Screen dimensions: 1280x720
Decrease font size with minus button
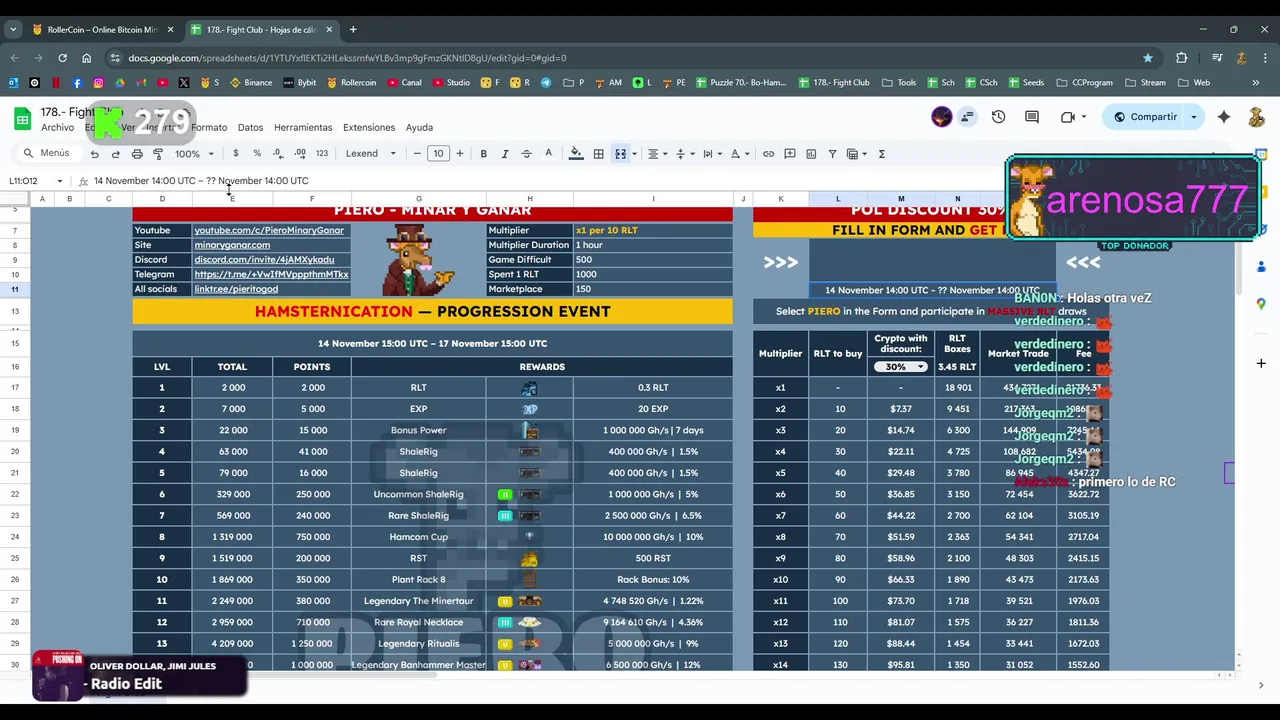point(417,154)
